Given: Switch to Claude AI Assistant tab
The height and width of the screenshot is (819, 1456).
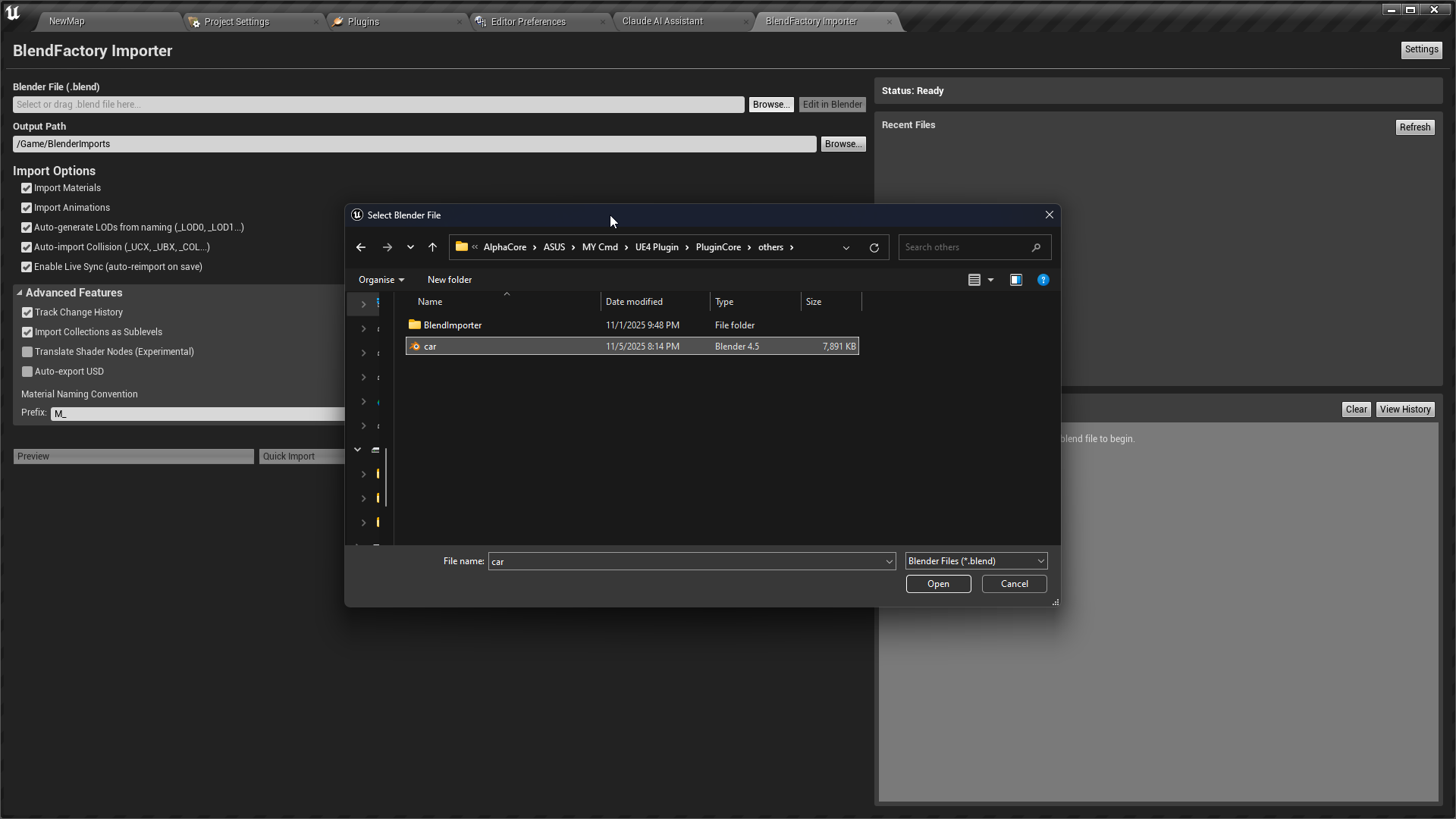Looking at the screenshot, I should (x=663, y=21).
